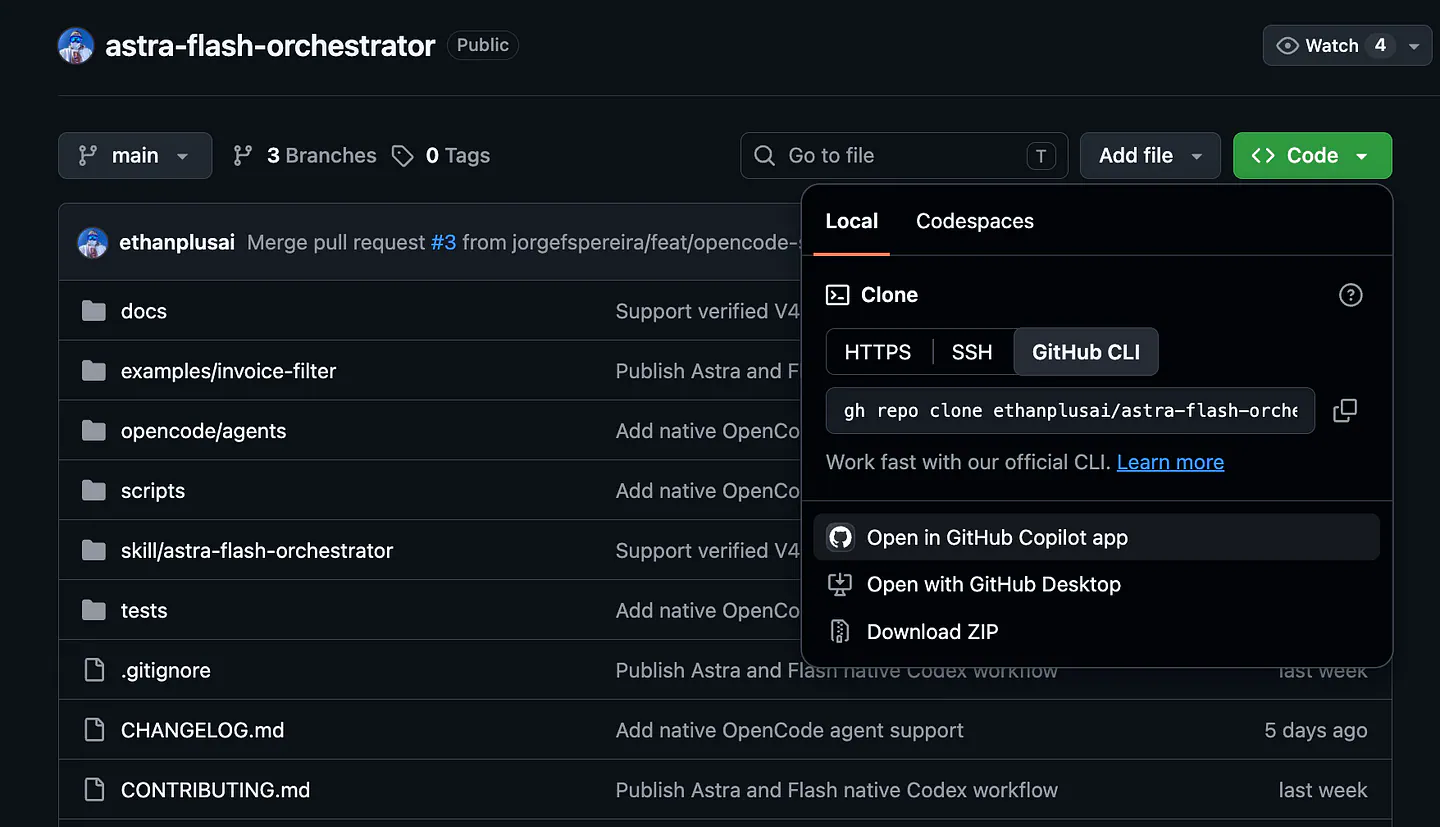
Task: Open the main branch switcher dropdown
Action: [x=135, y=156]
